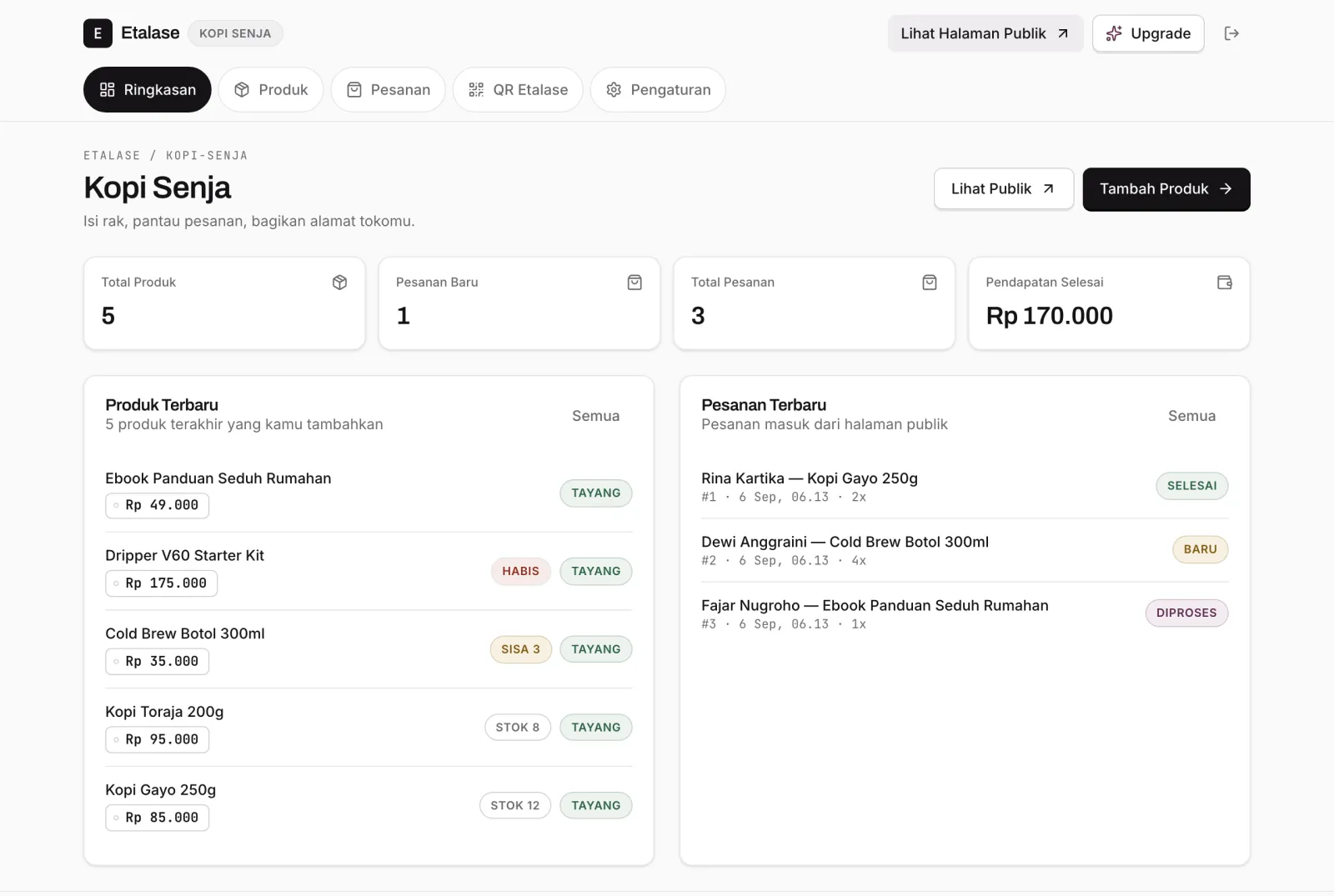Click the Etalase E logo icon
The width and height of the screenshot is (1334, 896).
pos(98,33)
